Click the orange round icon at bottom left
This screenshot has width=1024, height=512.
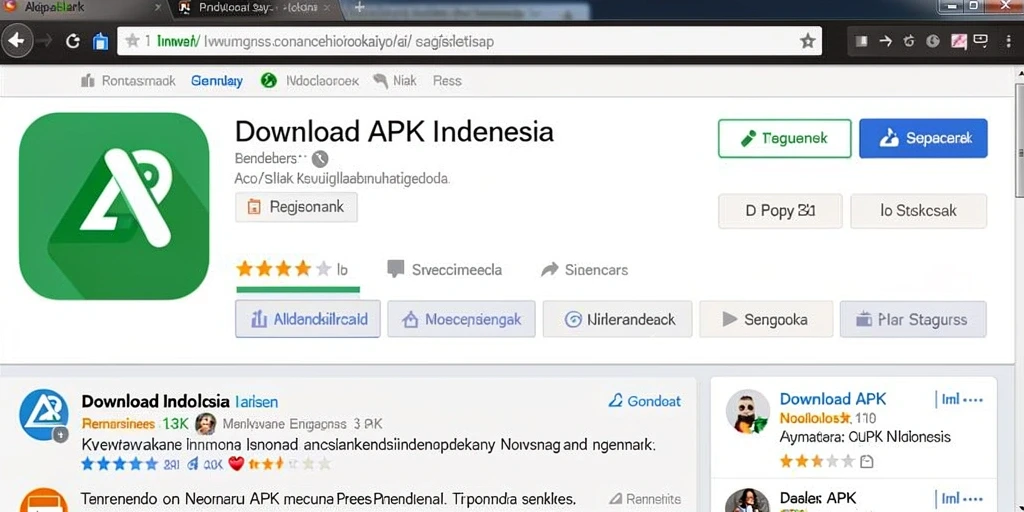point(44,500)
